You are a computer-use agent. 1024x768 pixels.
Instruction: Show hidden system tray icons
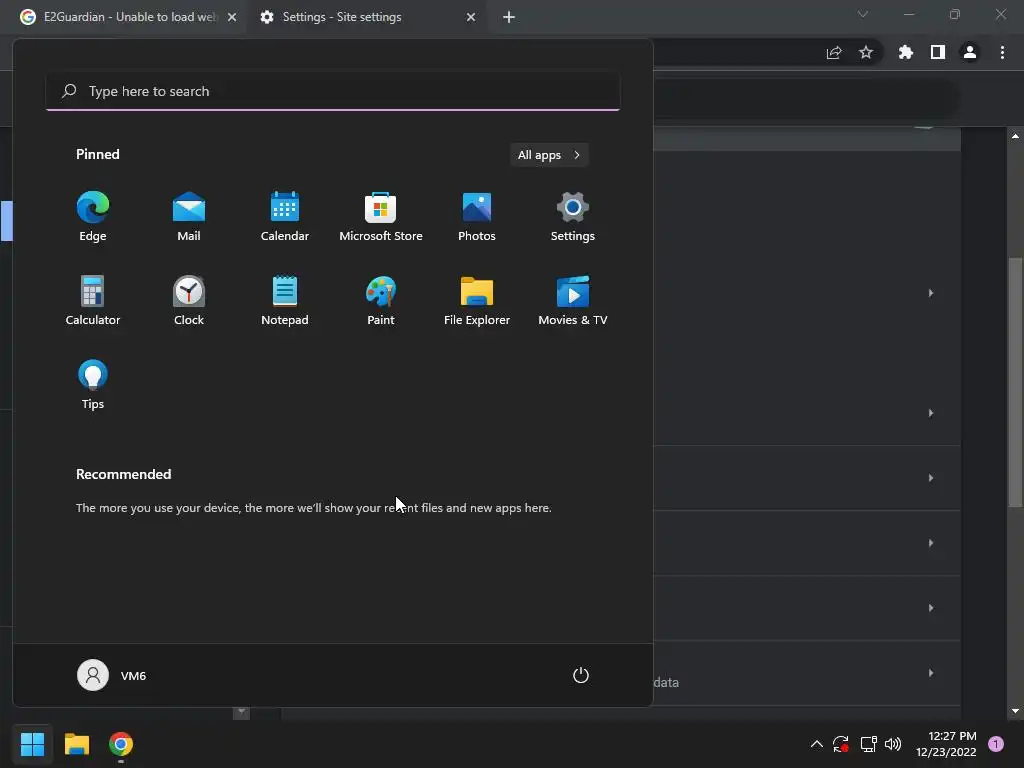pos(816,744)
